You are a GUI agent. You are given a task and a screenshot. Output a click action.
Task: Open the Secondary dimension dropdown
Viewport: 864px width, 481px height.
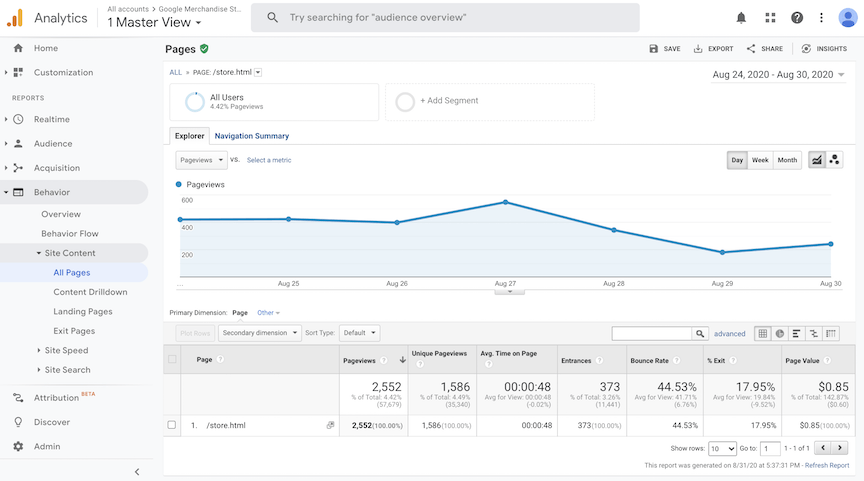[x=260, y=333]
